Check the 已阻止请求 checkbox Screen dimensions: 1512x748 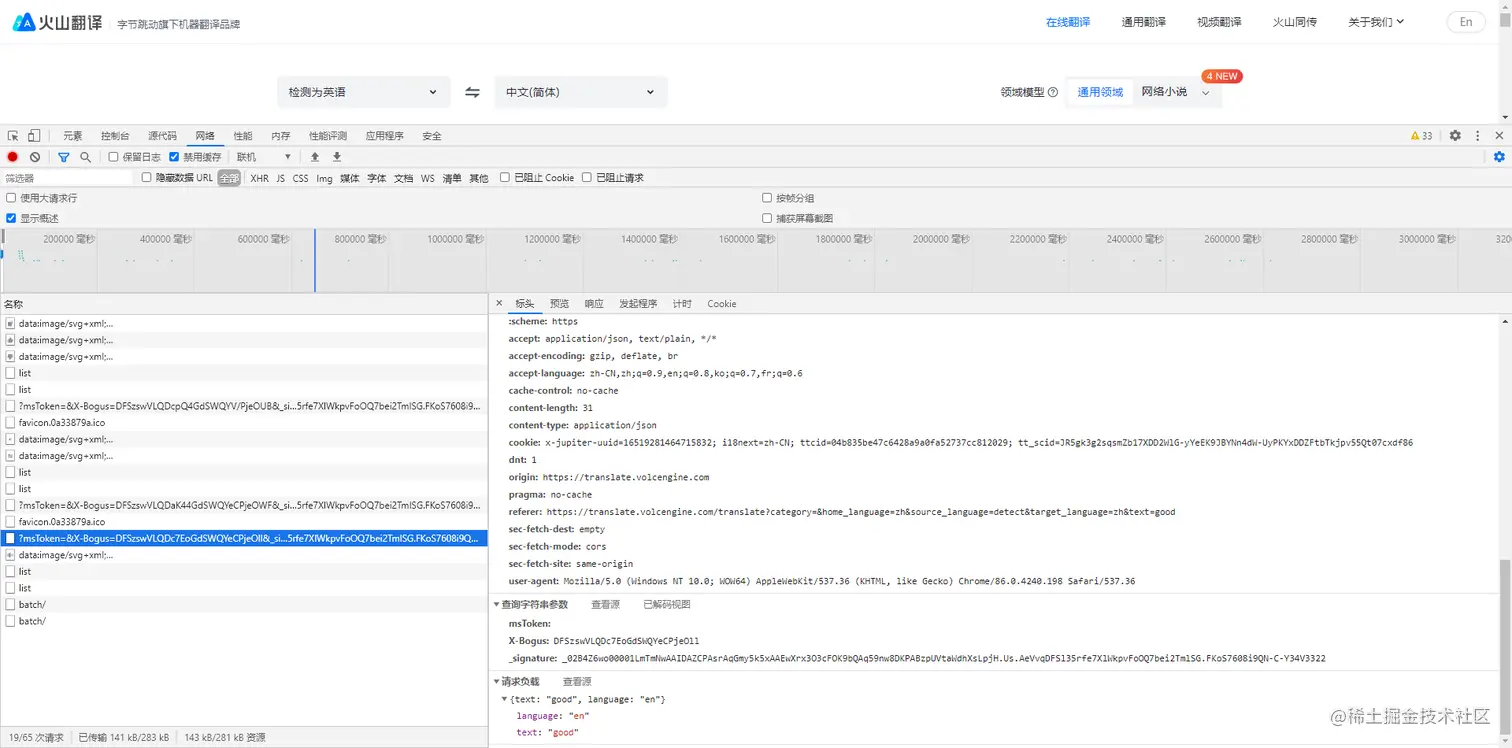587,178
